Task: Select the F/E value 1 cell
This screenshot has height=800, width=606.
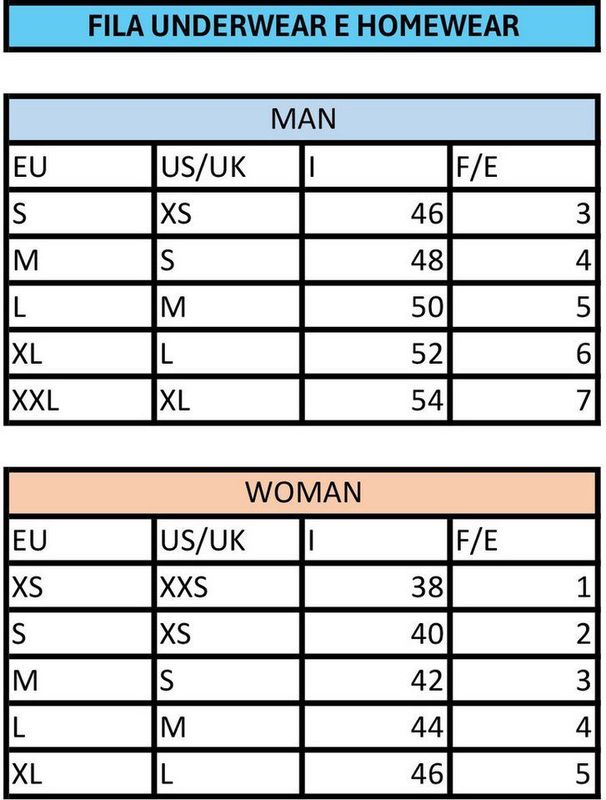Action: 523,586
